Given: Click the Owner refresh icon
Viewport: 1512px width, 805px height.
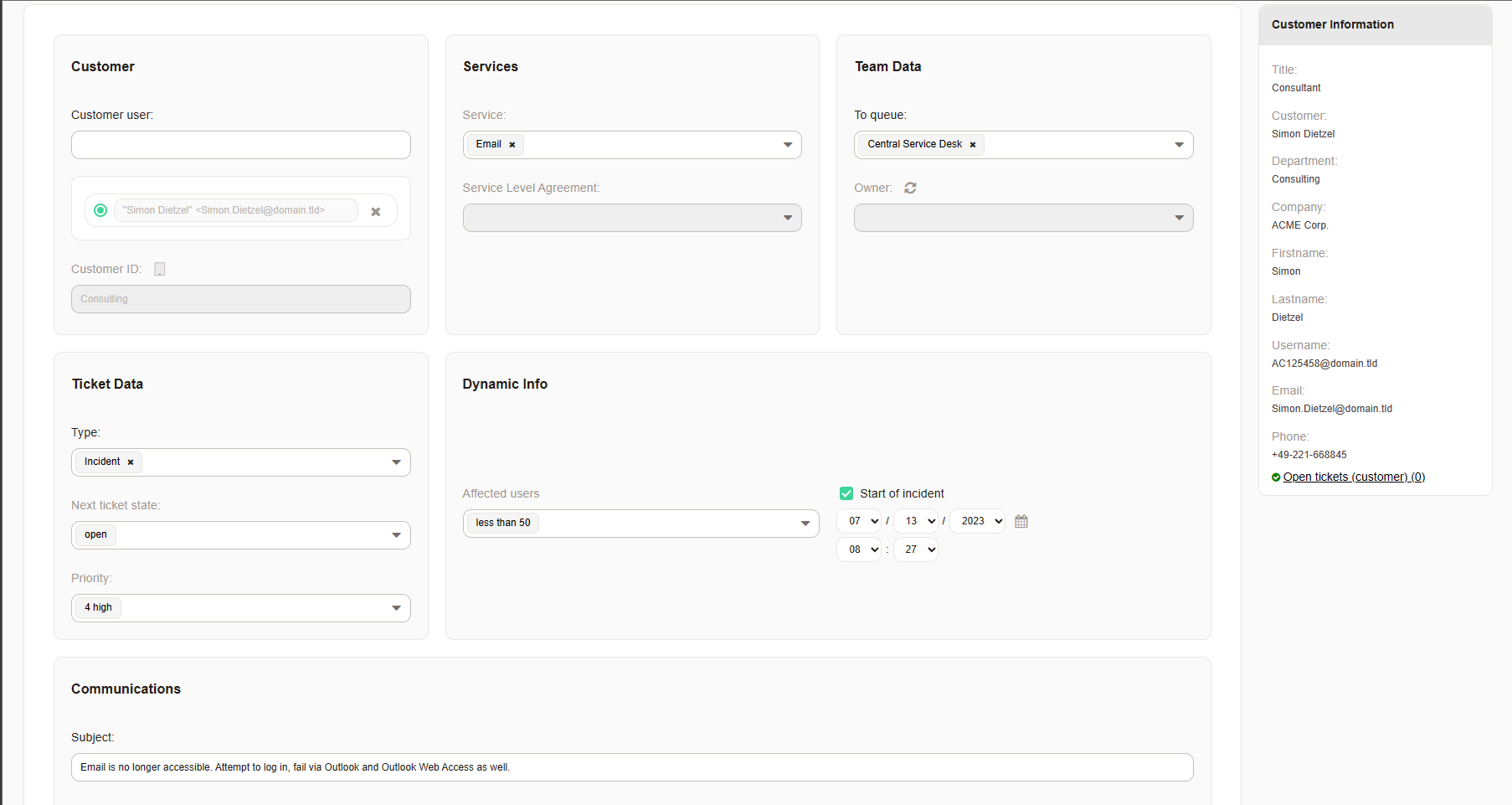Looking at the screenshot, I should coord(910,188).
